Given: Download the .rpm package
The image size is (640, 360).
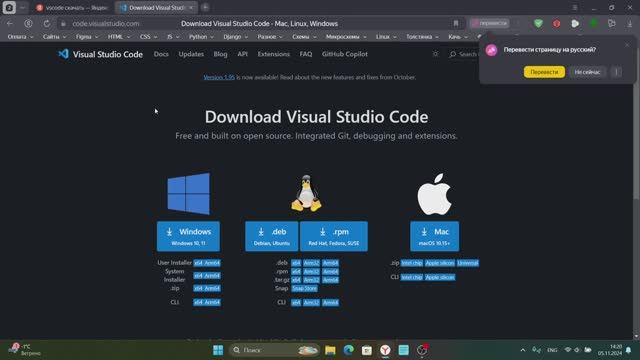Looking at the screenshot, I should click(334, 236).
